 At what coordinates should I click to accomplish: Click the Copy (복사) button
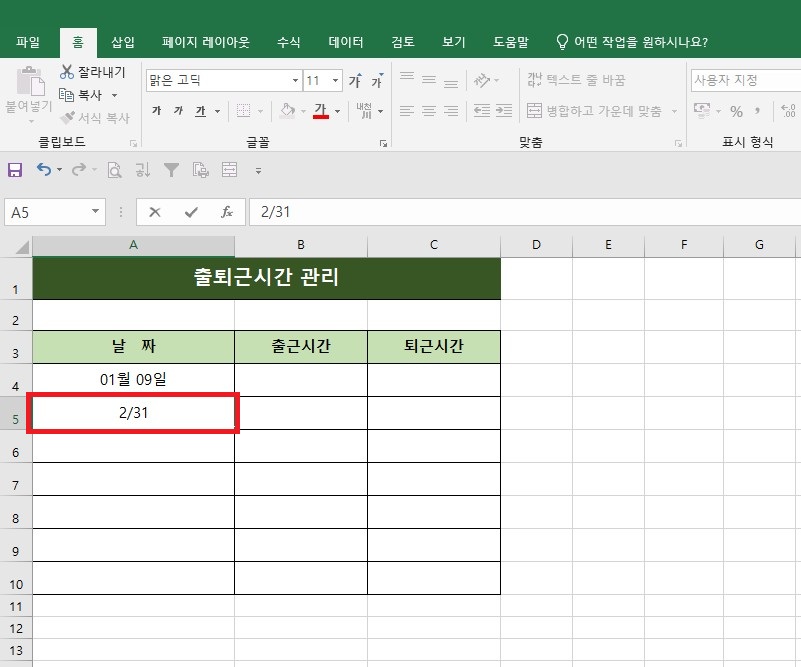pos(81,95)
